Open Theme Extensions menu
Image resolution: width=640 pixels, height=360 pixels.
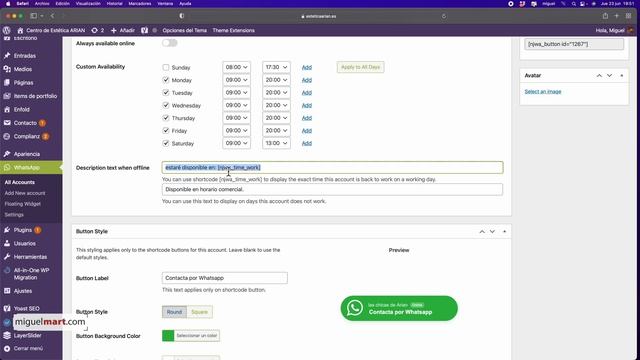click(233, 30)
